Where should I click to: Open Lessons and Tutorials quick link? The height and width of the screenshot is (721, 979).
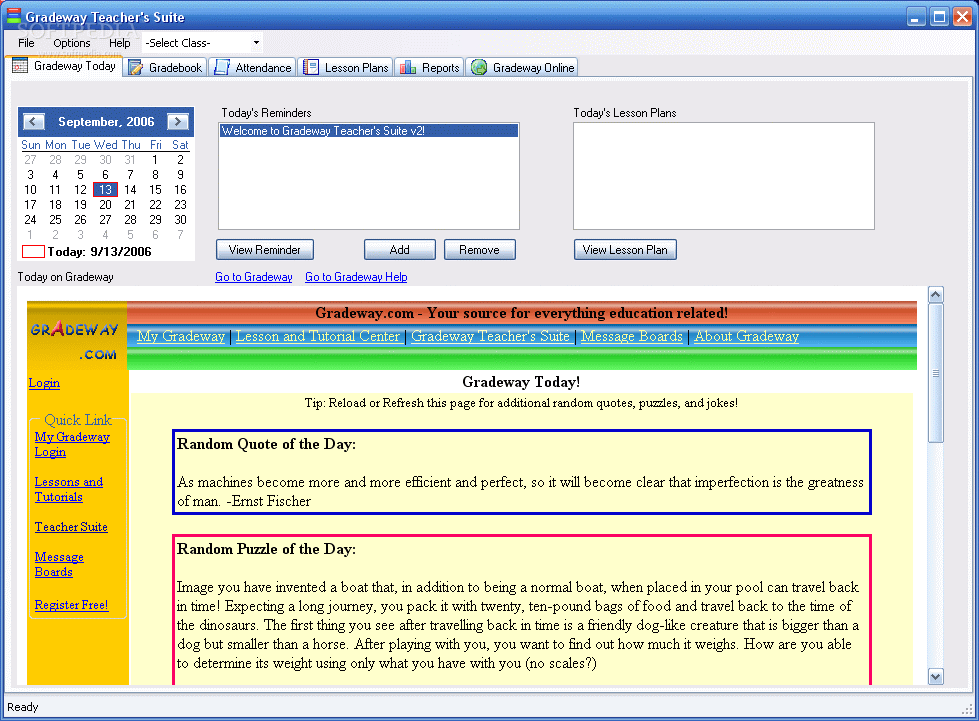tap(69, 489)
